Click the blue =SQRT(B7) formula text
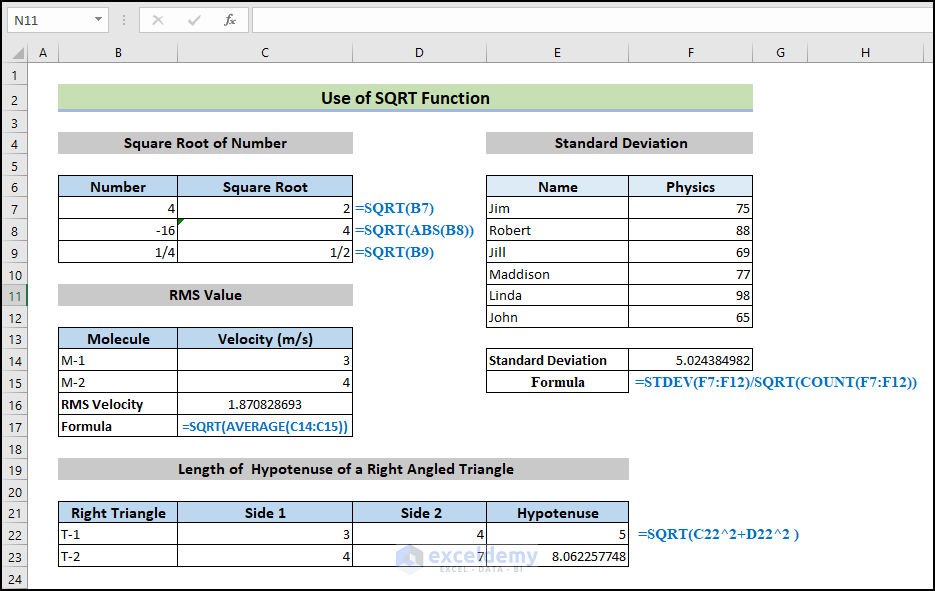 (398, 208)
